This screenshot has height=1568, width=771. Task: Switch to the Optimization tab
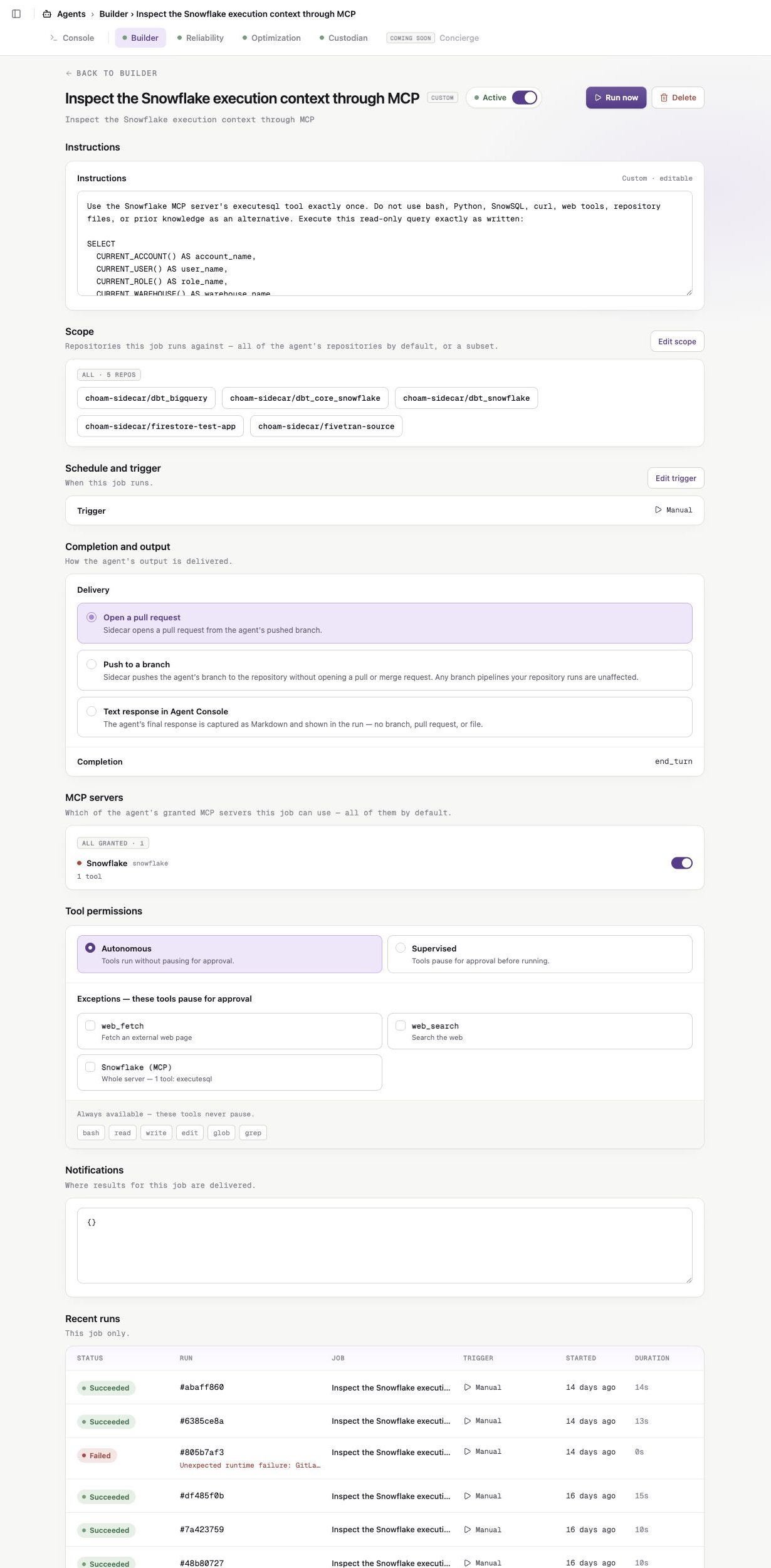(271, 38)
